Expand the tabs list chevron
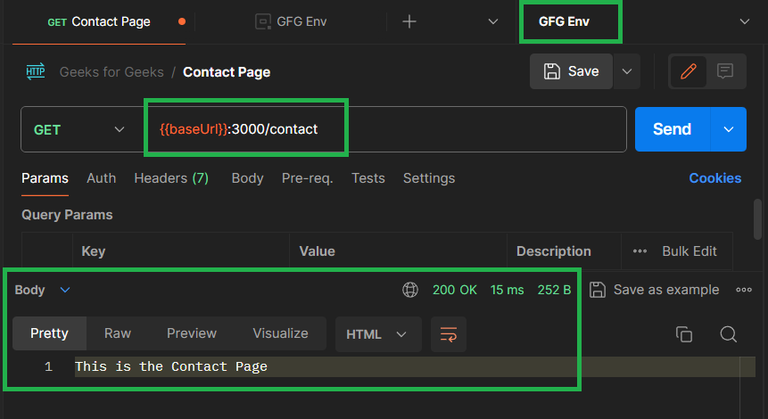Screen dimensions: 768x419 493,22
